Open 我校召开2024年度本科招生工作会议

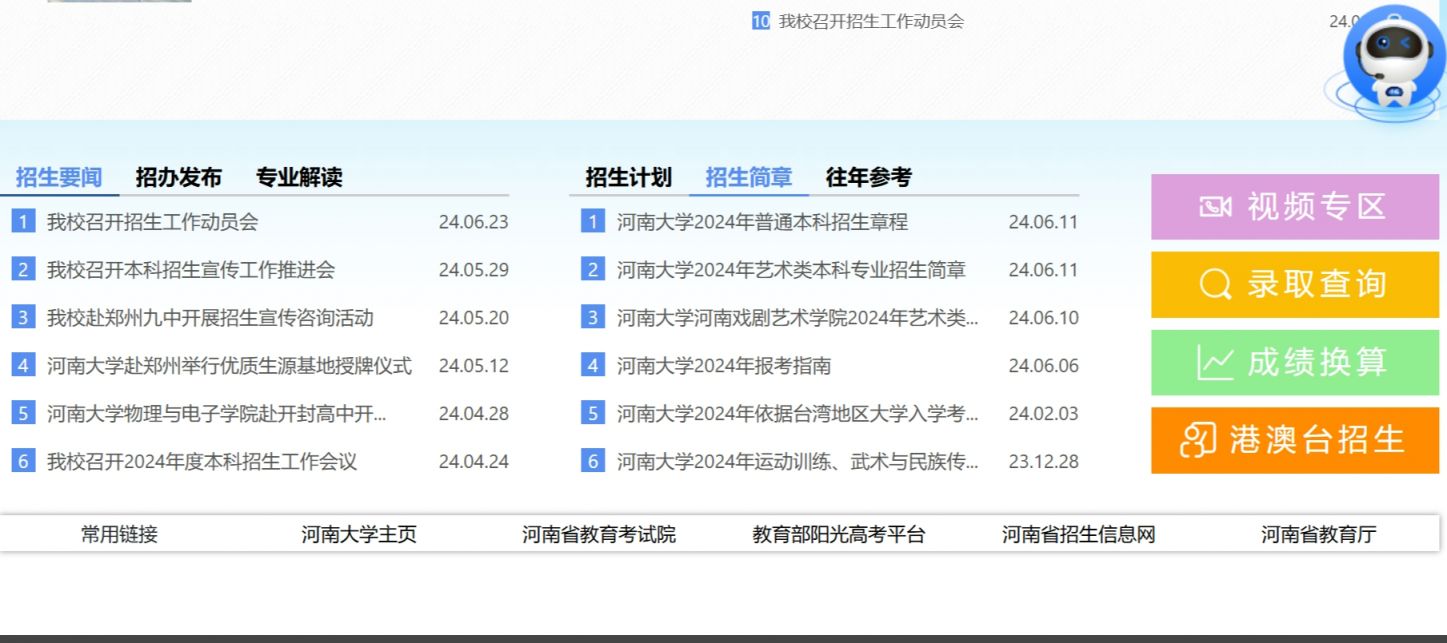click(201, 462)
